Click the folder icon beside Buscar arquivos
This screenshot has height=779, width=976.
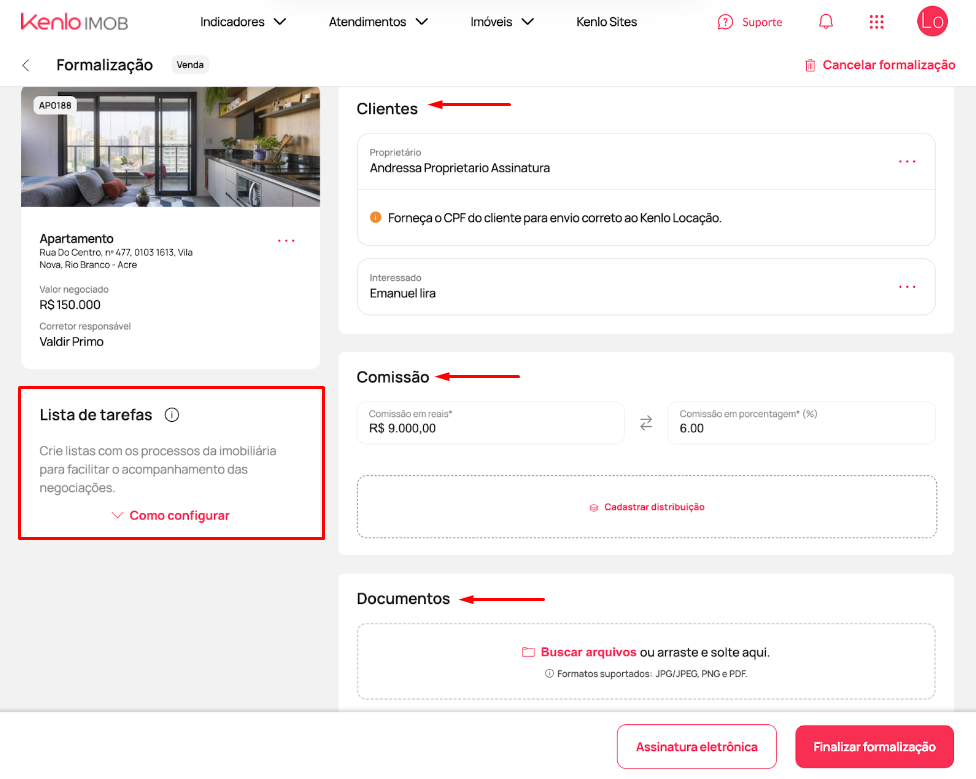pyautogui.click(x=528, y=652)
